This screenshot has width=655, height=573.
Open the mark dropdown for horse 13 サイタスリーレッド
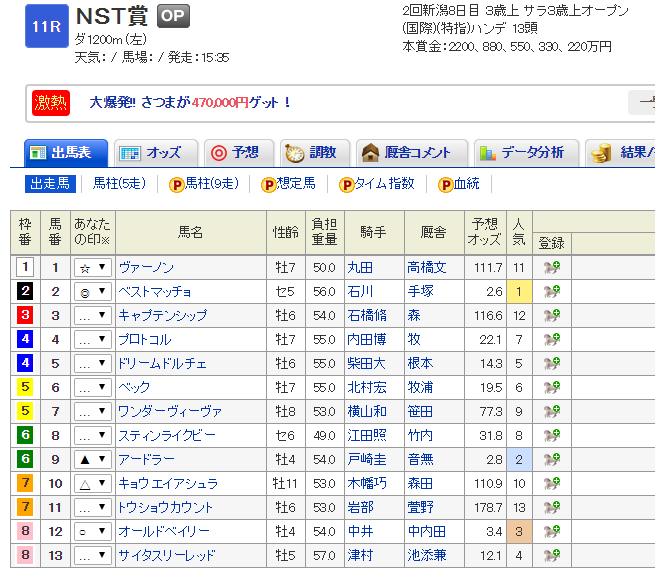click(93, 556)
